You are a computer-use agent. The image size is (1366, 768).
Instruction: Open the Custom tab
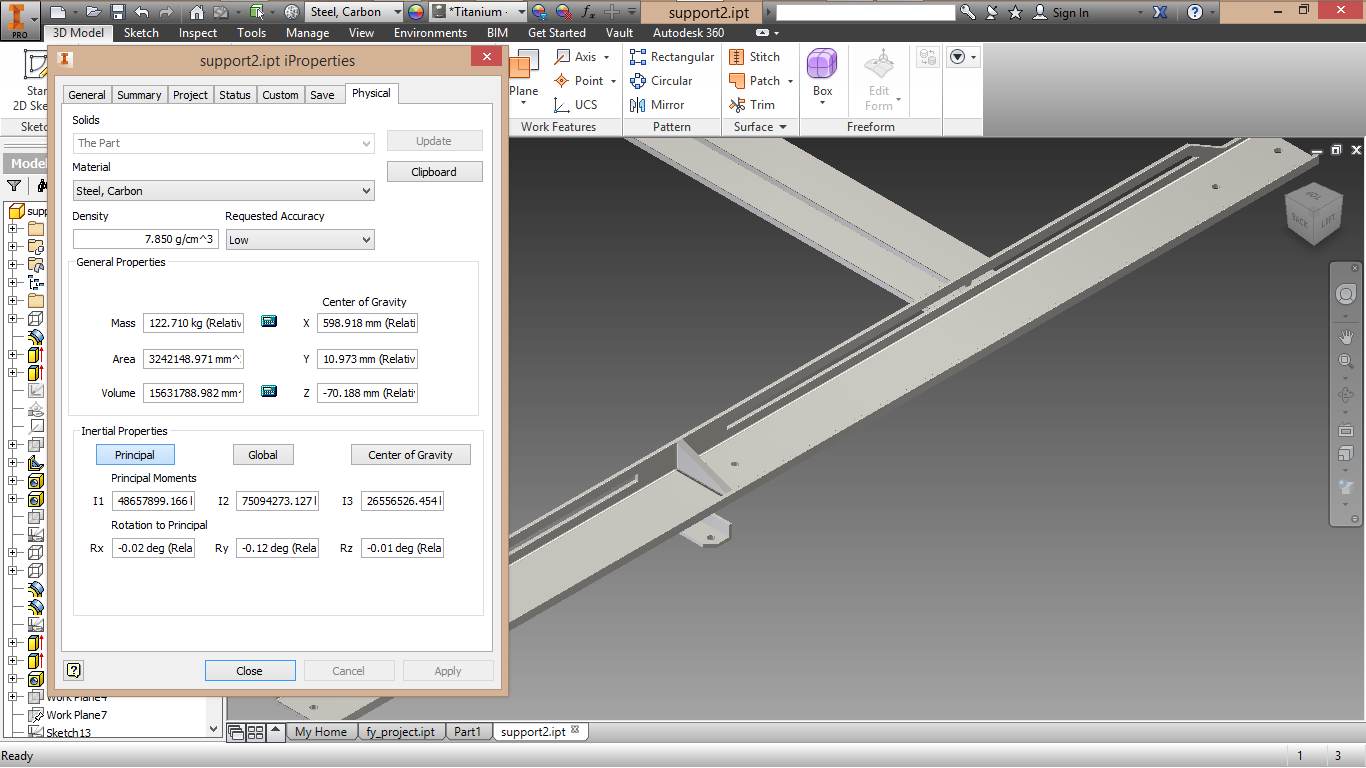point(281,95)
